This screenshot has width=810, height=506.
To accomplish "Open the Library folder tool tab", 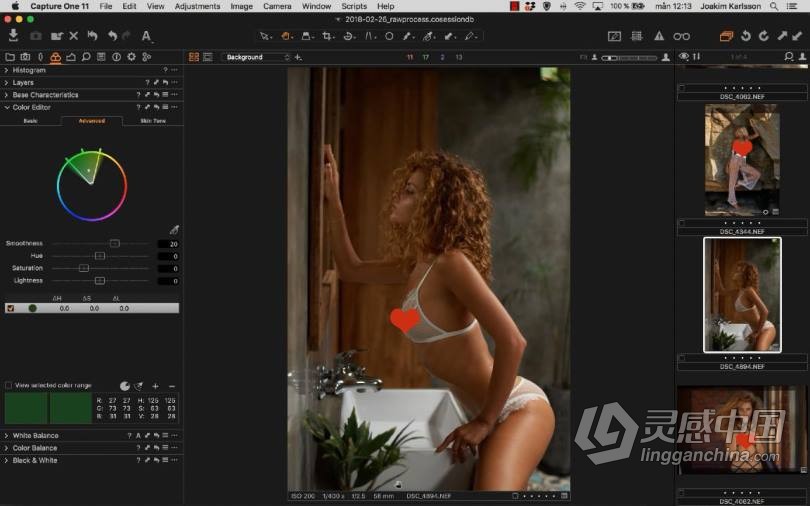I will tap(10, 57).
